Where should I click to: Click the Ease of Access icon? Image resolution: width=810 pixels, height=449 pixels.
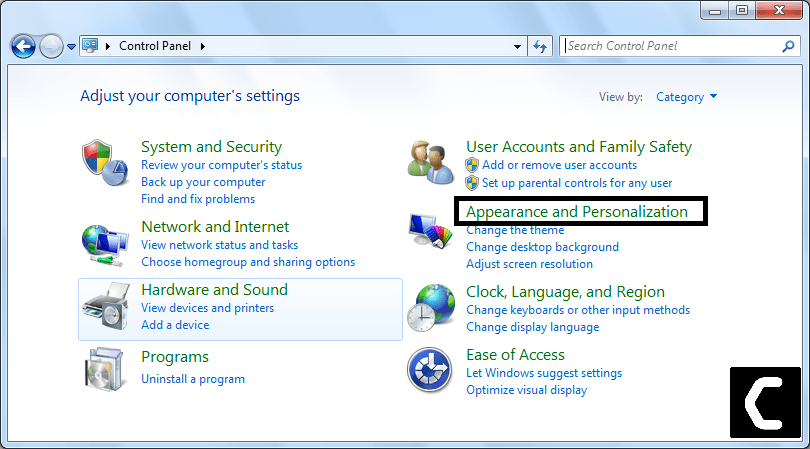pyautogui.click(x=430, y=370)
